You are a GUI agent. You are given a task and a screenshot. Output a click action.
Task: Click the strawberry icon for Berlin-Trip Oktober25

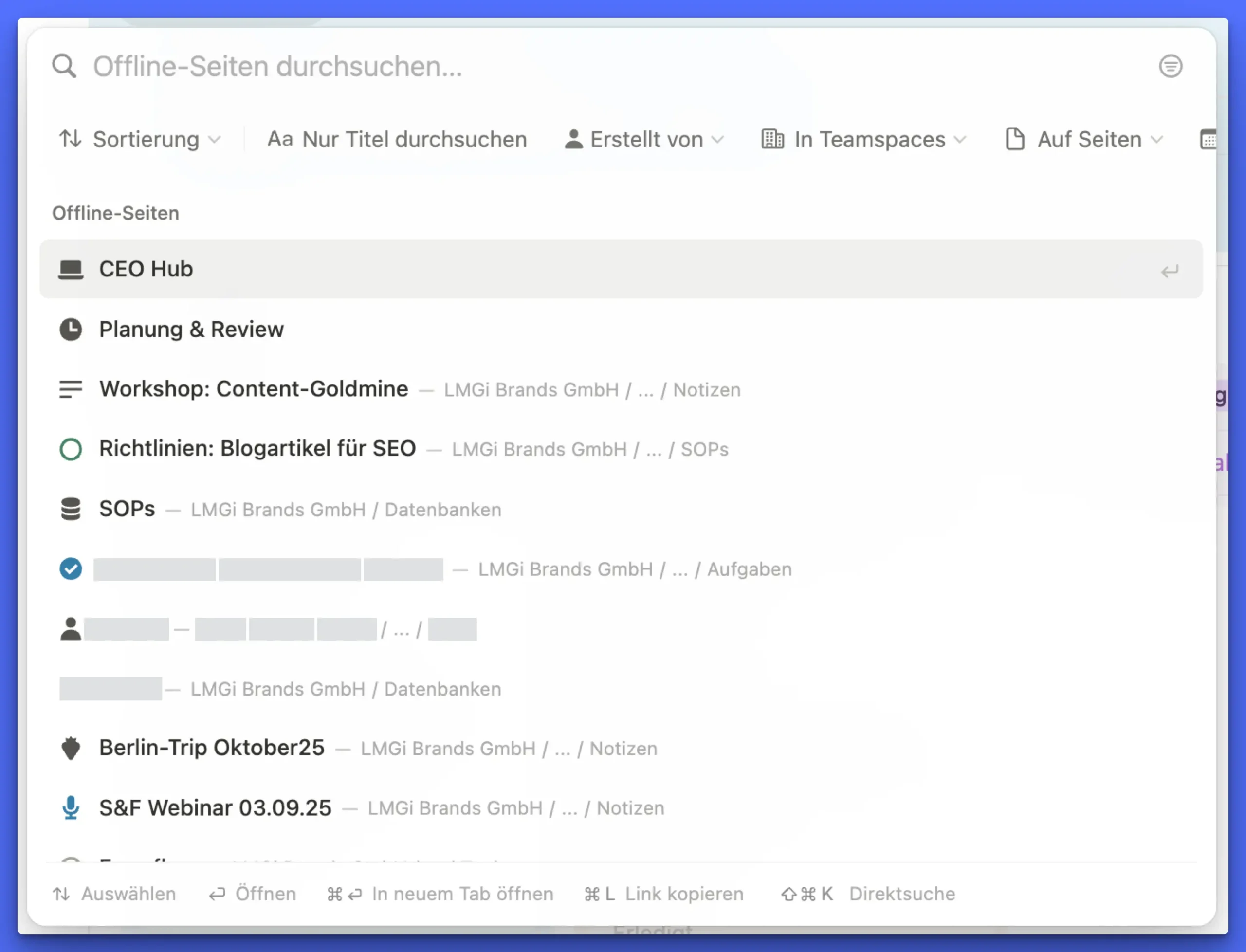tap(71, 748)
